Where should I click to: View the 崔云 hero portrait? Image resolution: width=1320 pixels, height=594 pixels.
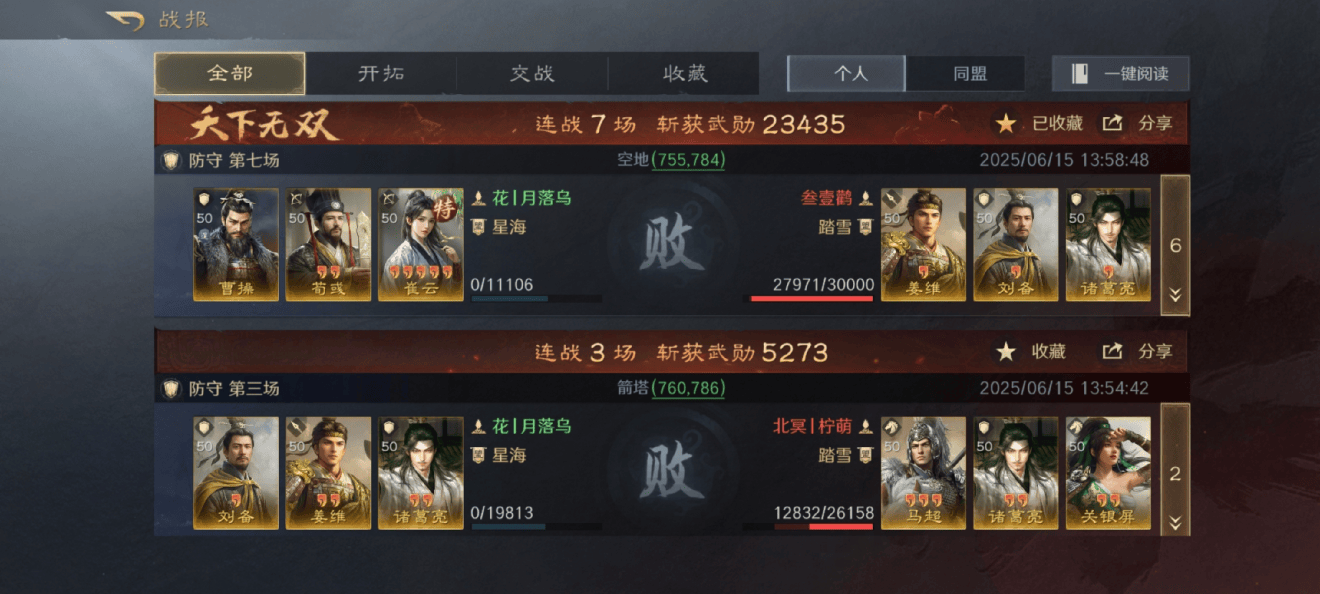pyautogui.click(x=421, y=245)
